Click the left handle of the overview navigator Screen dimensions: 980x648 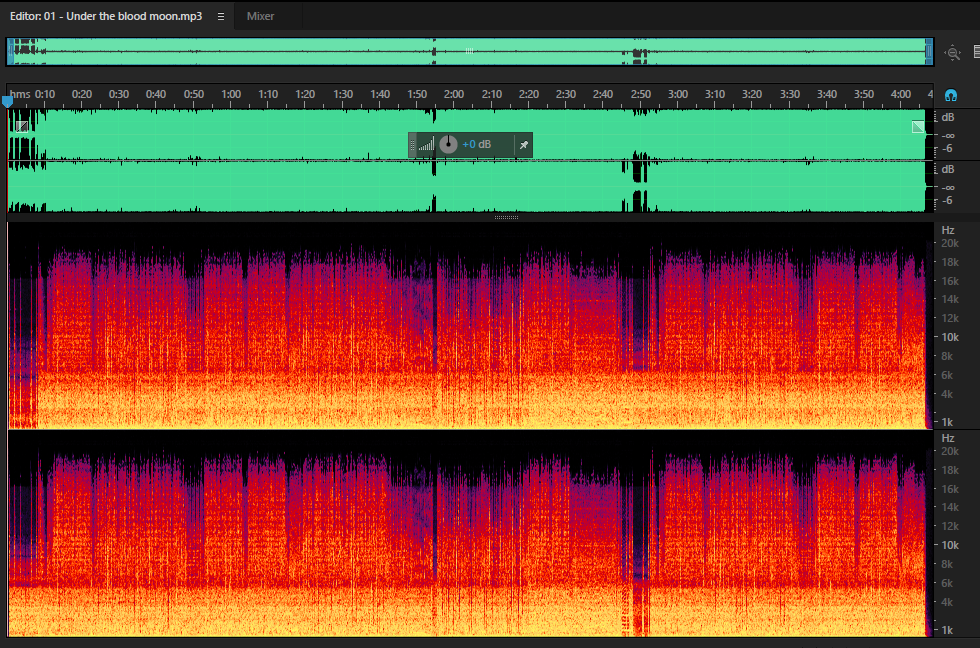[10, 51]
